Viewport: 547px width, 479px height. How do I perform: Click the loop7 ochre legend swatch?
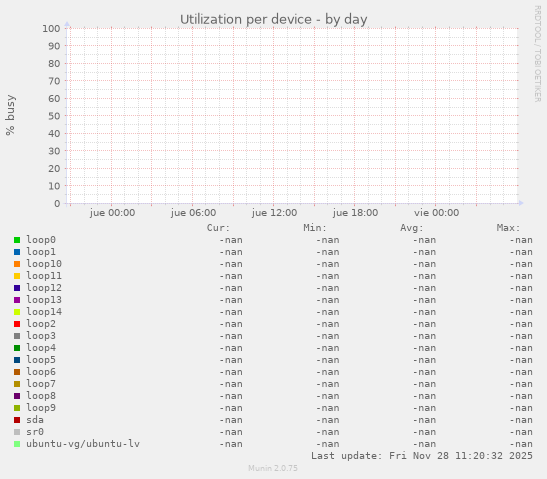[x=17, y=384]
